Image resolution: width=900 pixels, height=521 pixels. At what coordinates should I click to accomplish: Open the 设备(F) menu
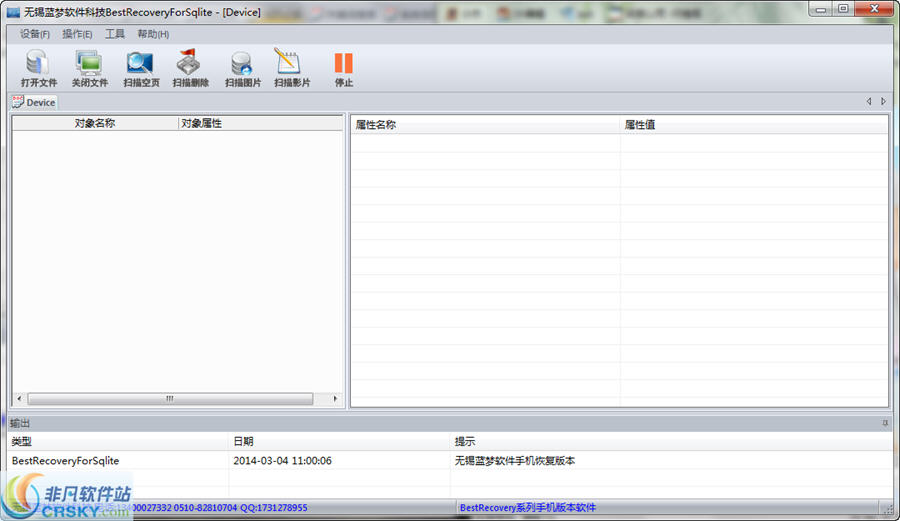34,34
